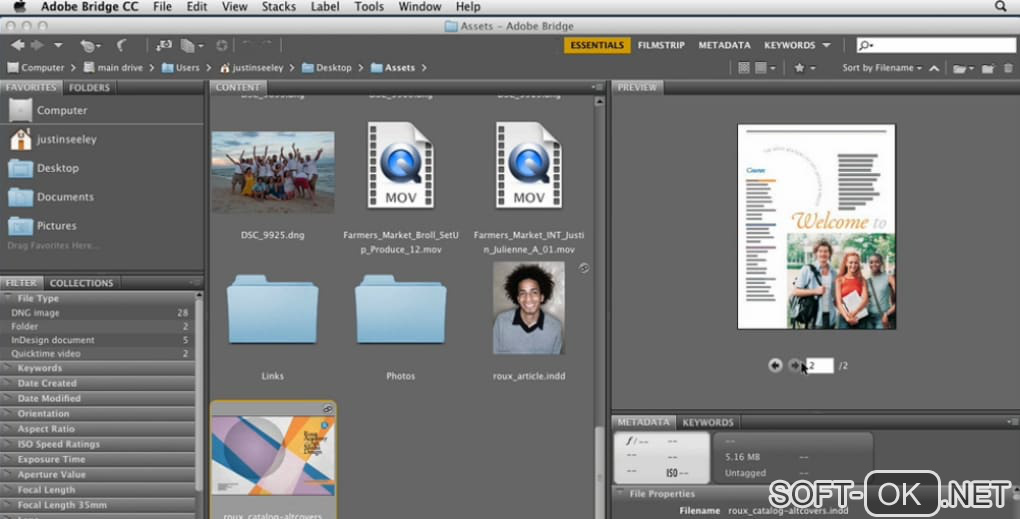Click the Bridge search field
Screen dimensions: 1020x519
(x=935, y=45)
